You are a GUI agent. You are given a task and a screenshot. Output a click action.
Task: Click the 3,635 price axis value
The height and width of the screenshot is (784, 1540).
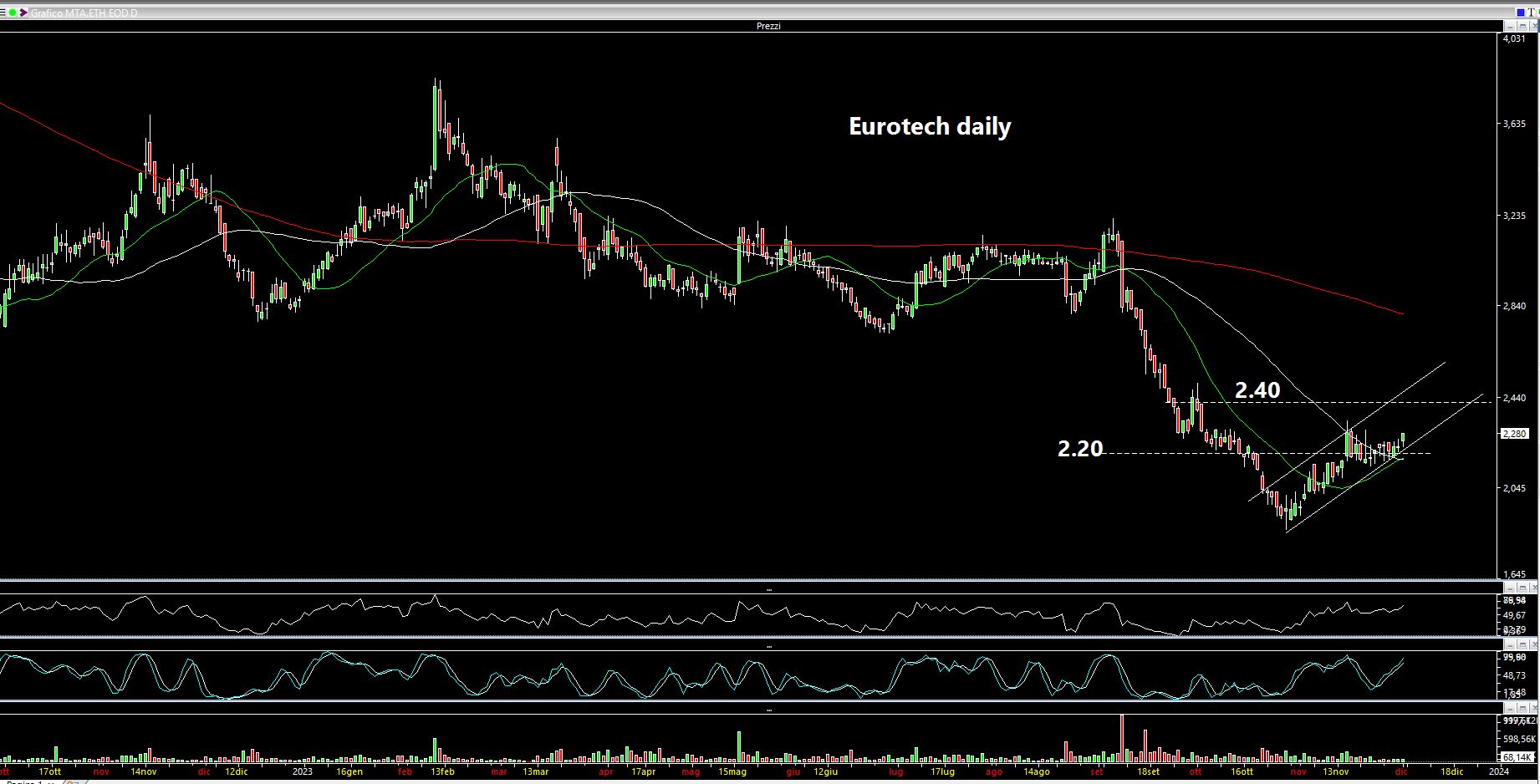1514,124
